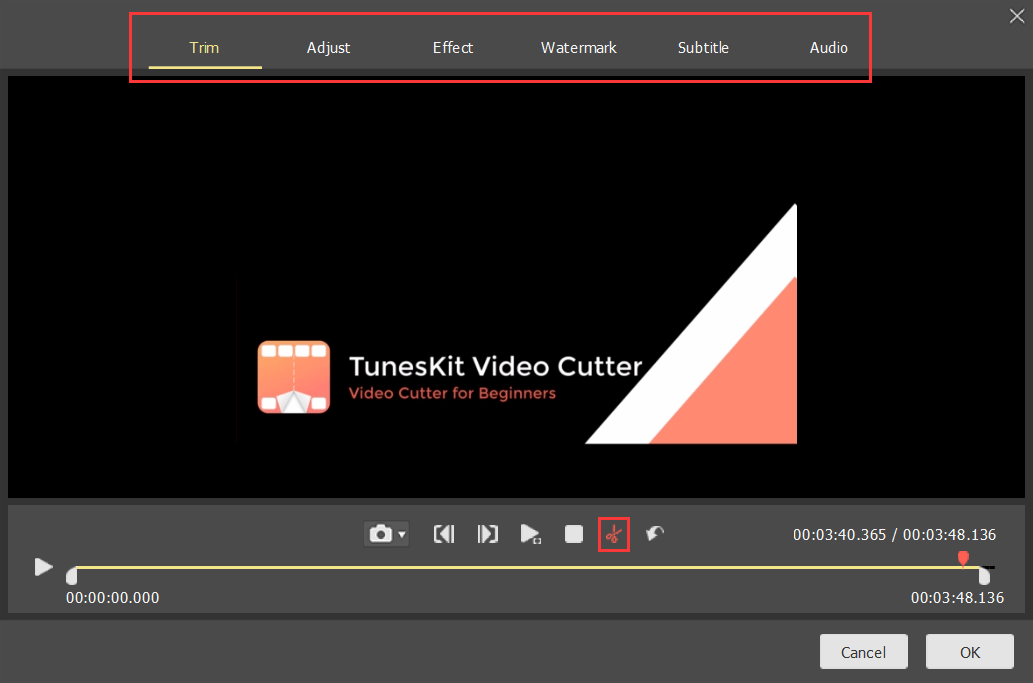The height and width of the screenshot is (683, 1033).
Task: Expand the snapshot dropdown arrow
Action: 402,534
